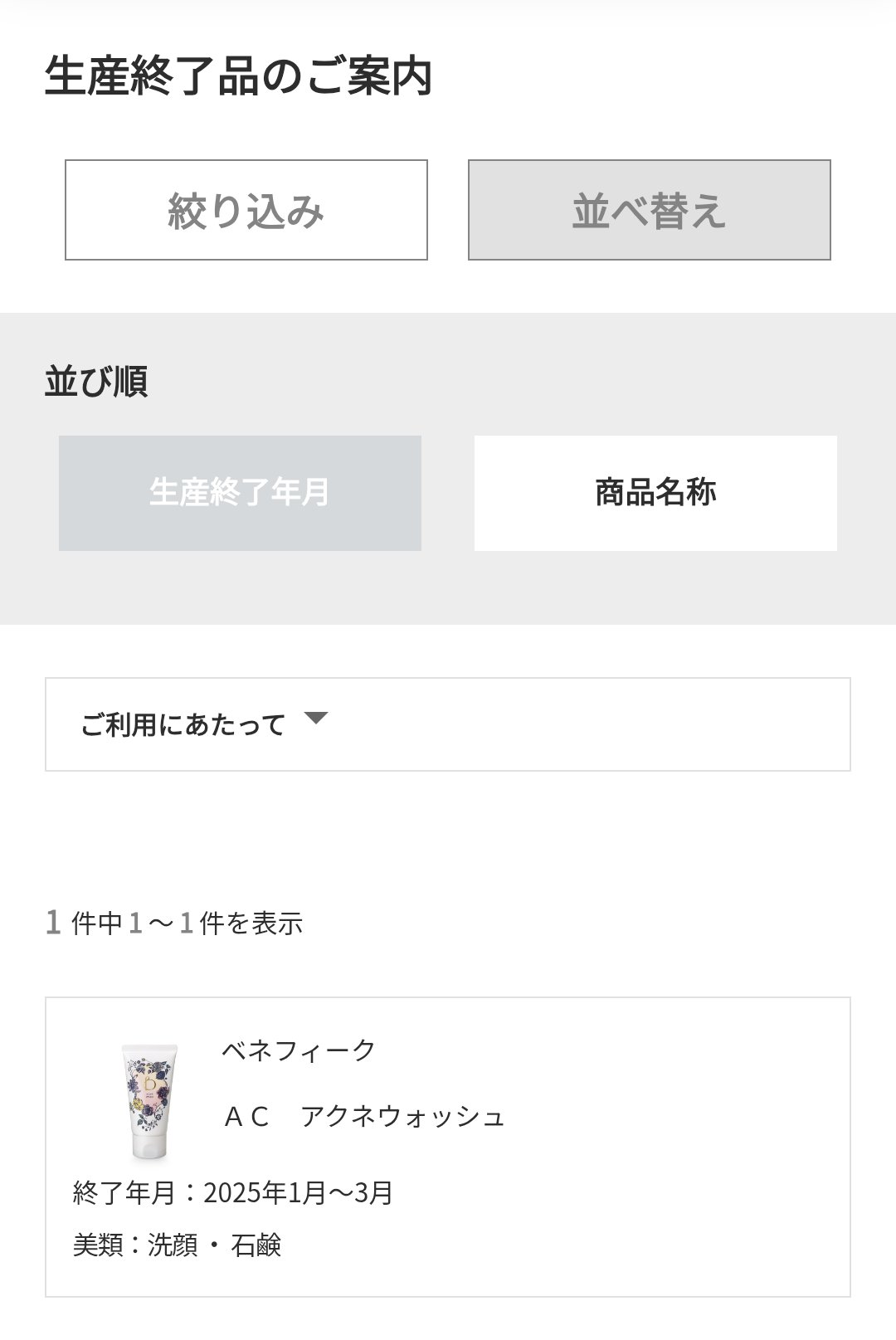896x1340 pixels.
Task: Select the ベネフィーク brand name
Action: [x=299, y=1050]
